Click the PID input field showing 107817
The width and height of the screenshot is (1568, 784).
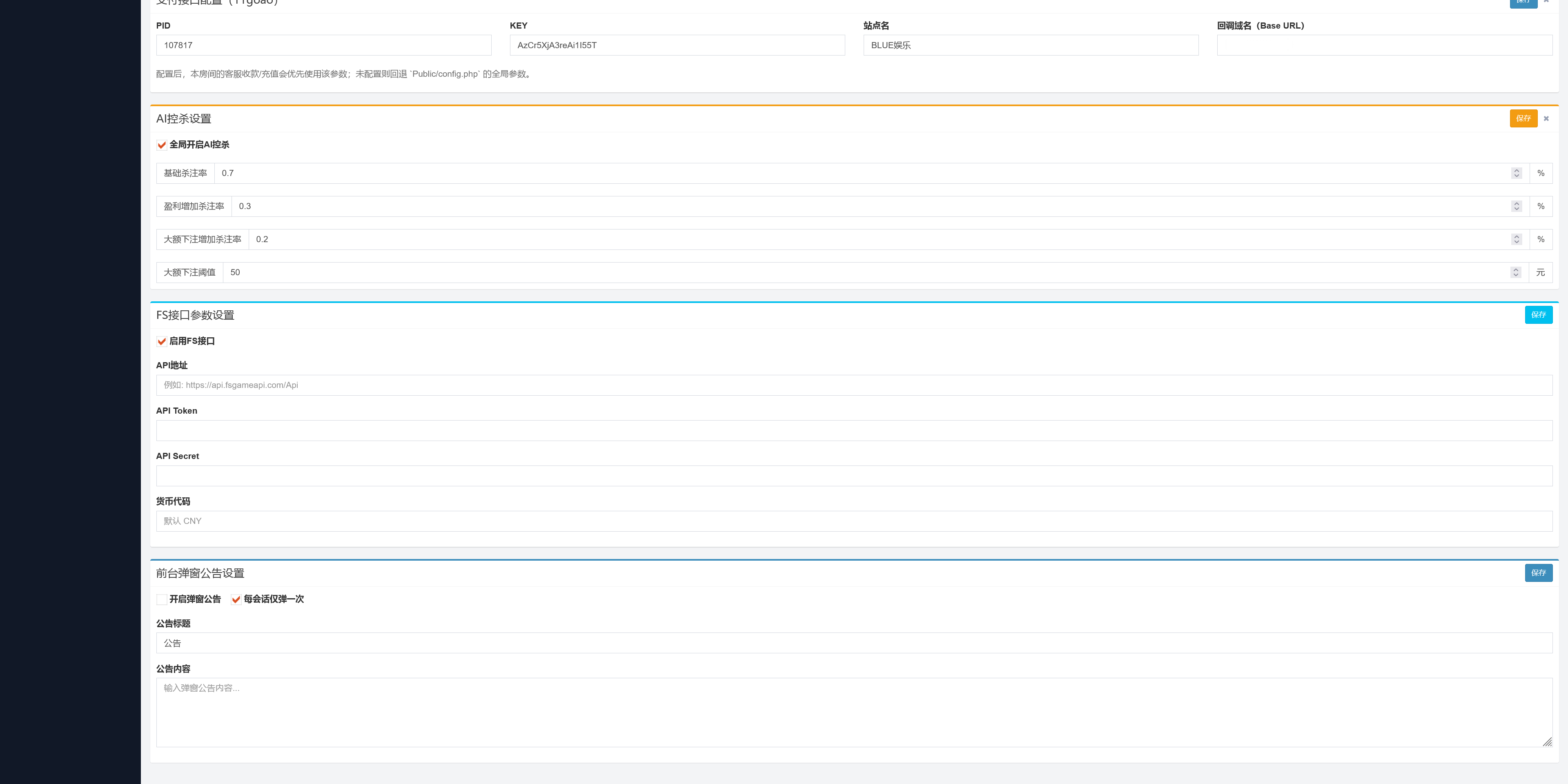pos(324,45)
